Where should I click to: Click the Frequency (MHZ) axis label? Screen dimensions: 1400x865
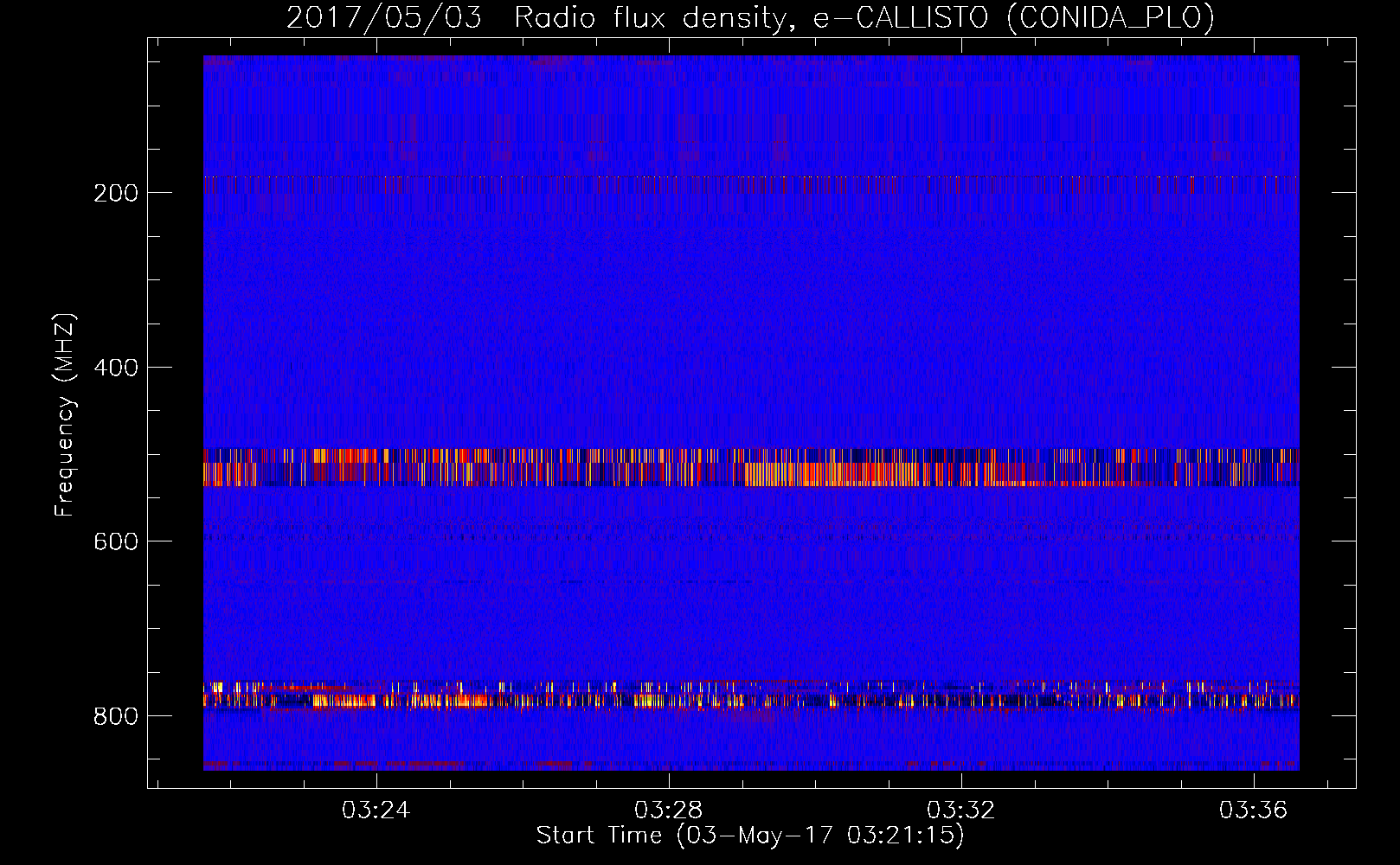(64, 414)
